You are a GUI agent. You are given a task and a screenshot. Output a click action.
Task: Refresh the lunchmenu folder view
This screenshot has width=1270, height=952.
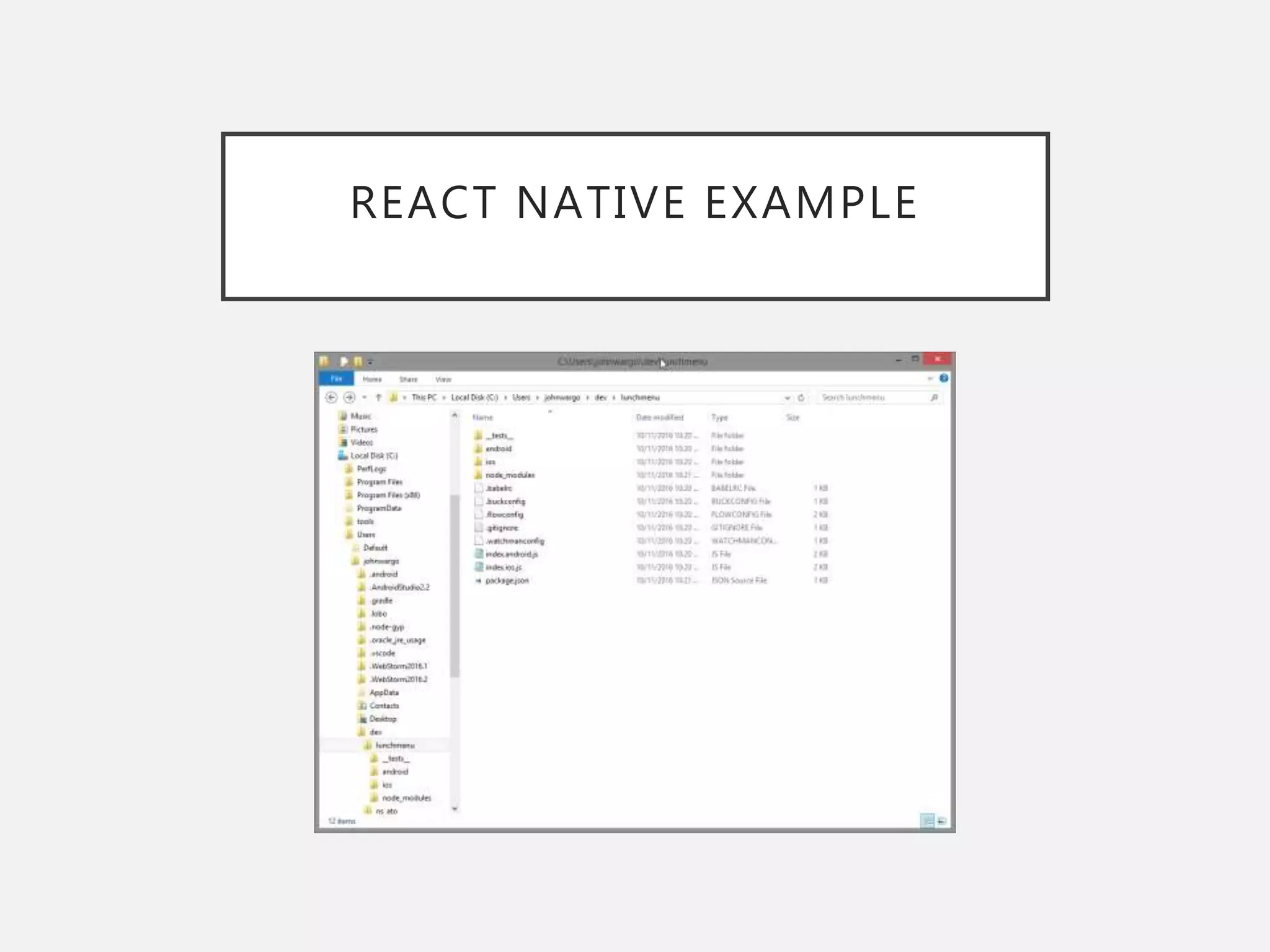coord(801,397)
